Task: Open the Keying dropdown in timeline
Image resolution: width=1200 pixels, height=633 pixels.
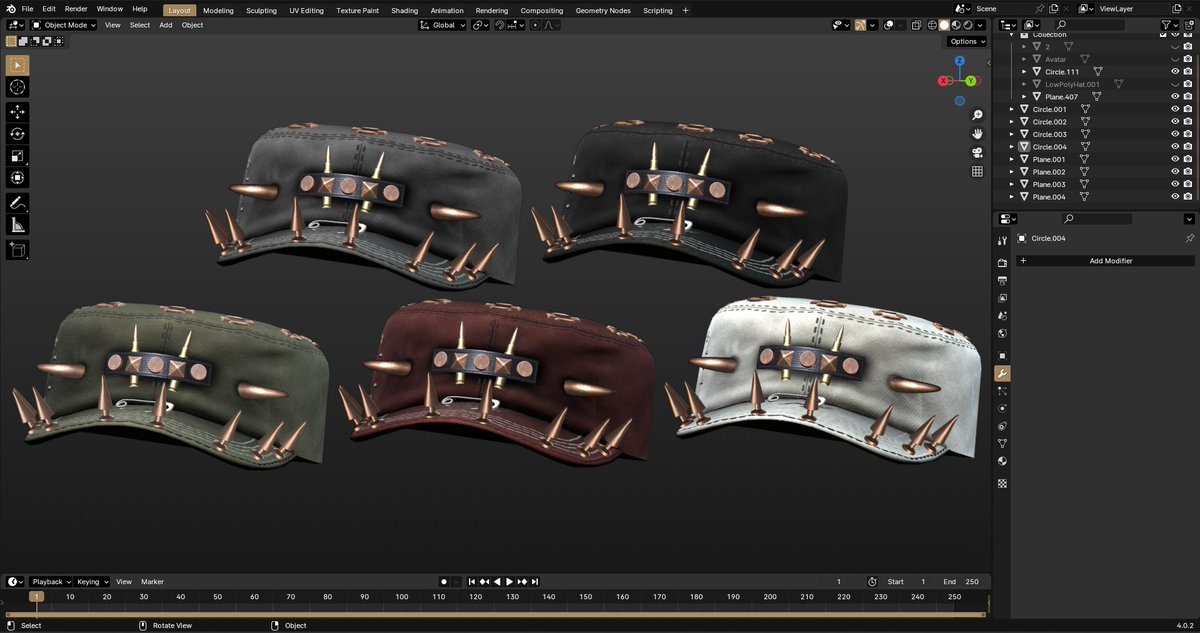Action: pos(93,581)
